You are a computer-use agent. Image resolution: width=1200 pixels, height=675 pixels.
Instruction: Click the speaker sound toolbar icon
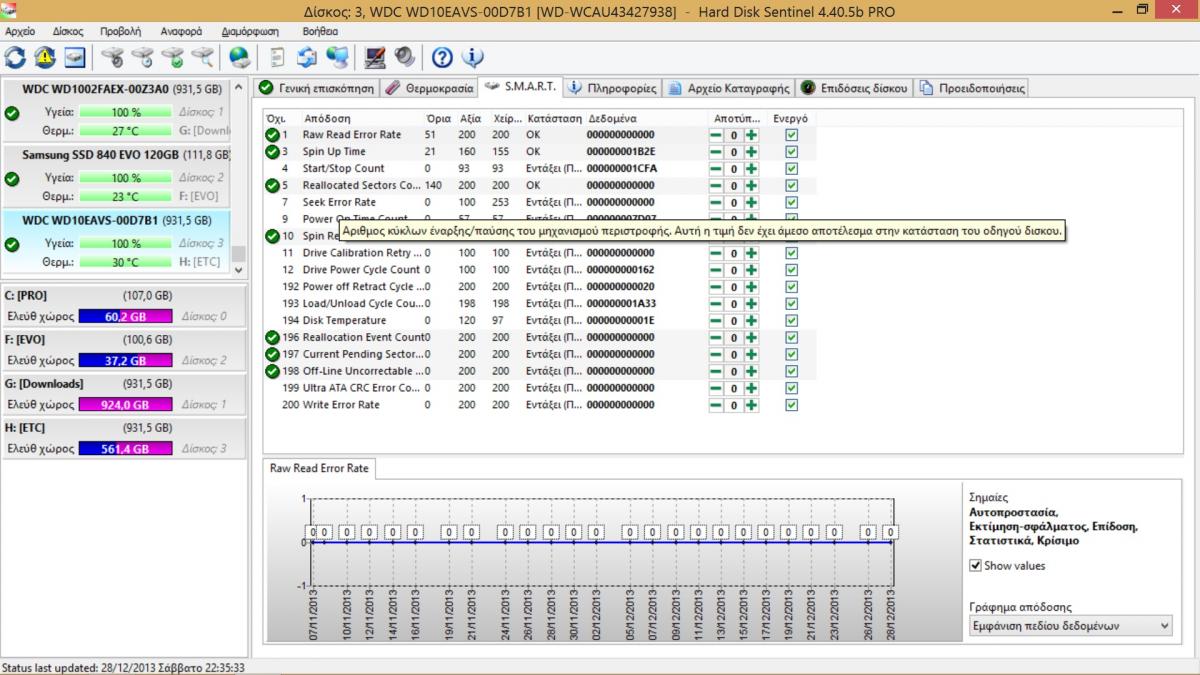pos(405,57)
